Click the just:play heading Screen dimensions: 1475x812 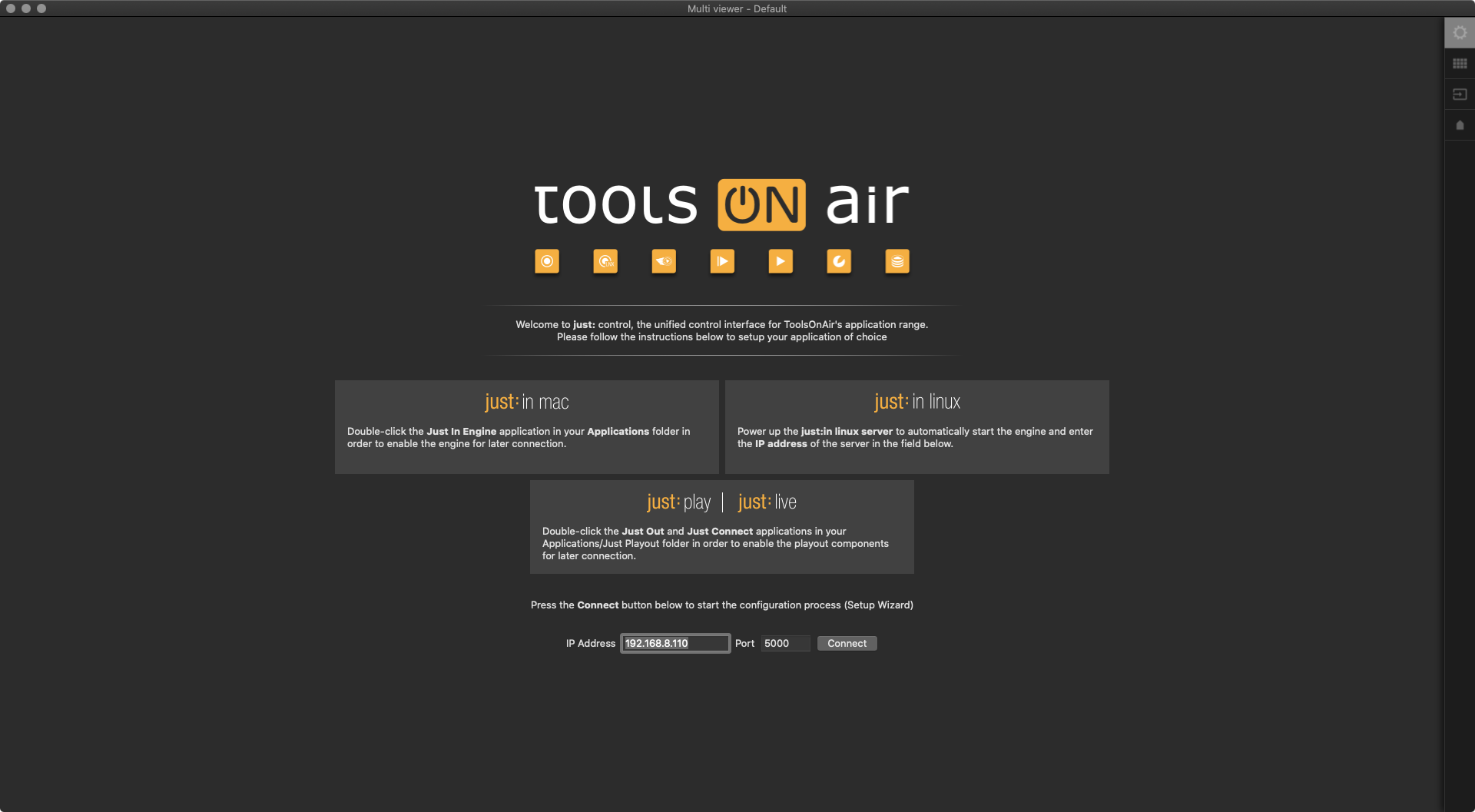point(679,502)
